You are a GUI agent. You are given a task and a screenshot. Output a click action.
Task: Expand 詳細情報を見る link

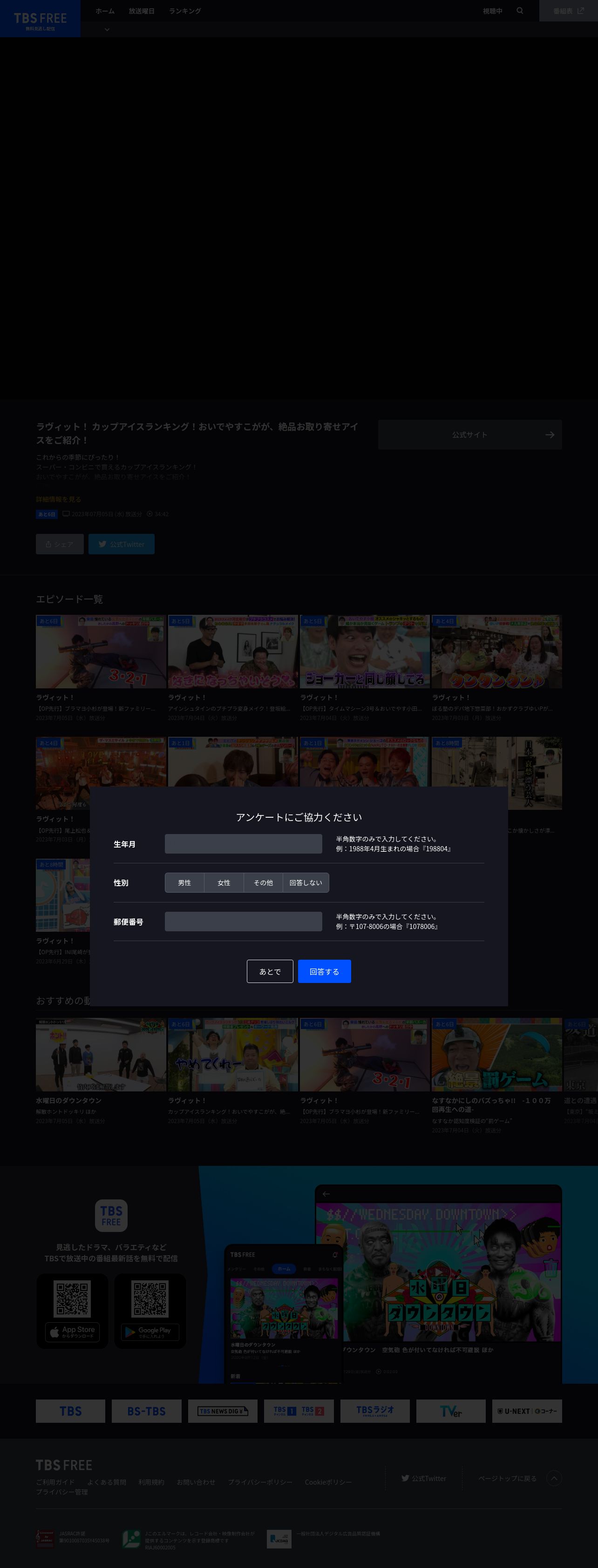59,499
